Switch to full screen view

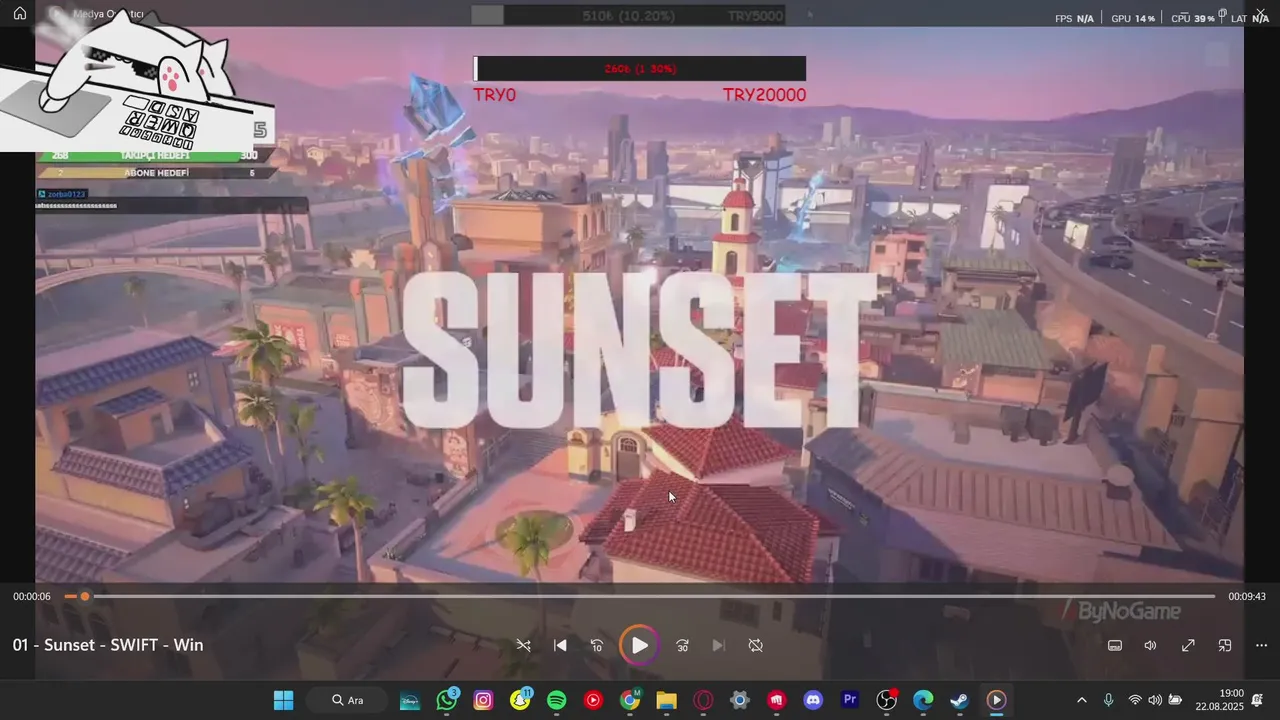[1188, 645]
